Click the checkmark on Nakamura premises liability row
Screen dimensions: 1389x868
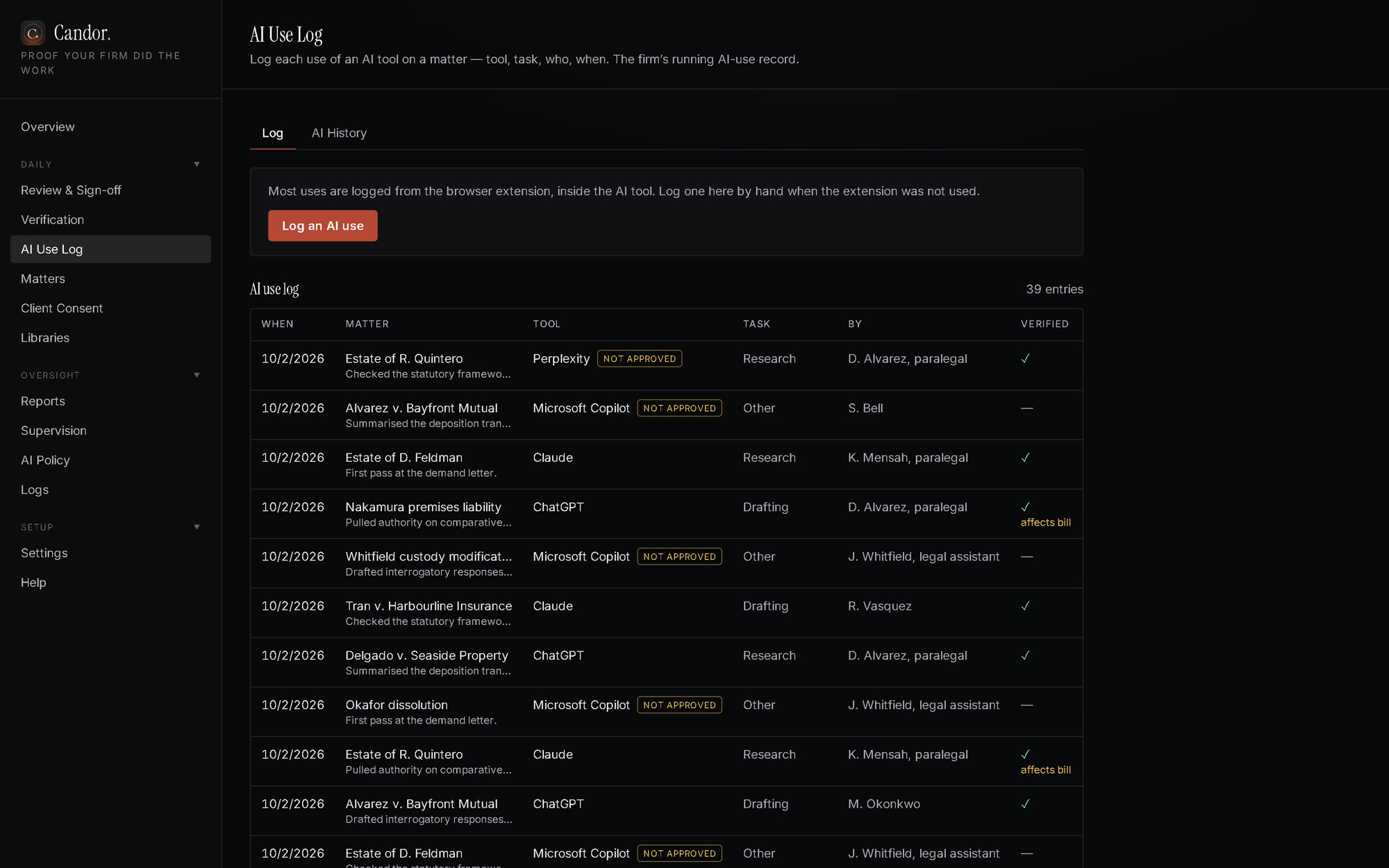coord(1026,507)
